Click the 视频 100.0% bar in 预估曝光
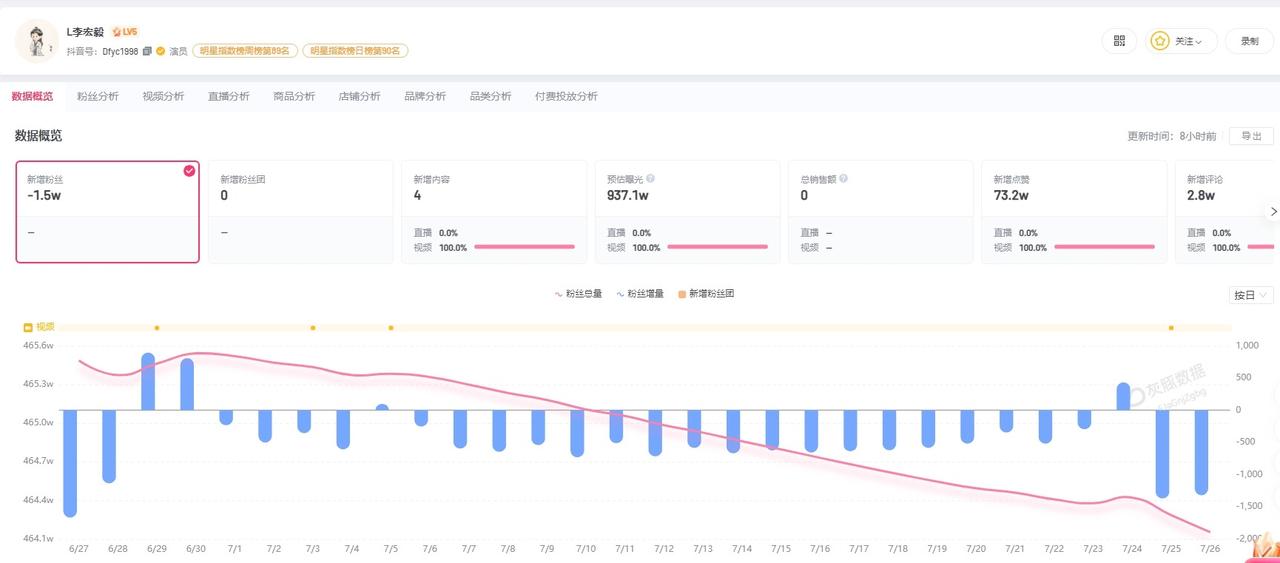The image size is (1280, 563). [717, 247]
